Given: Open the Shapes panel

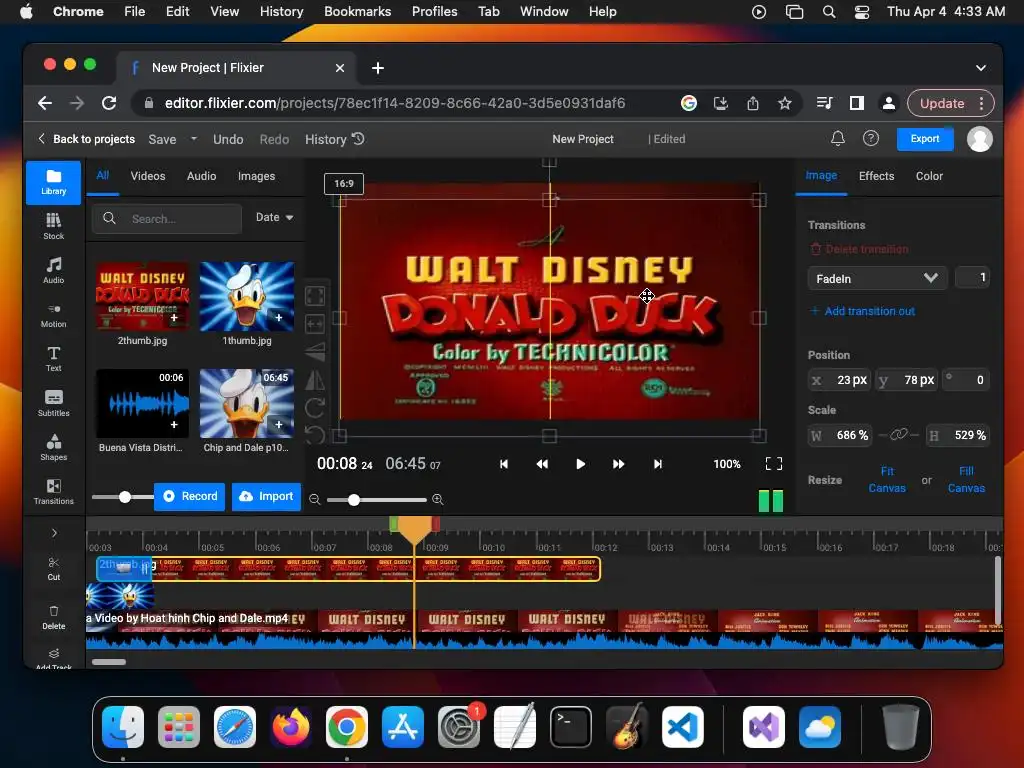Looking at the screenshot, I should point(54,447).
